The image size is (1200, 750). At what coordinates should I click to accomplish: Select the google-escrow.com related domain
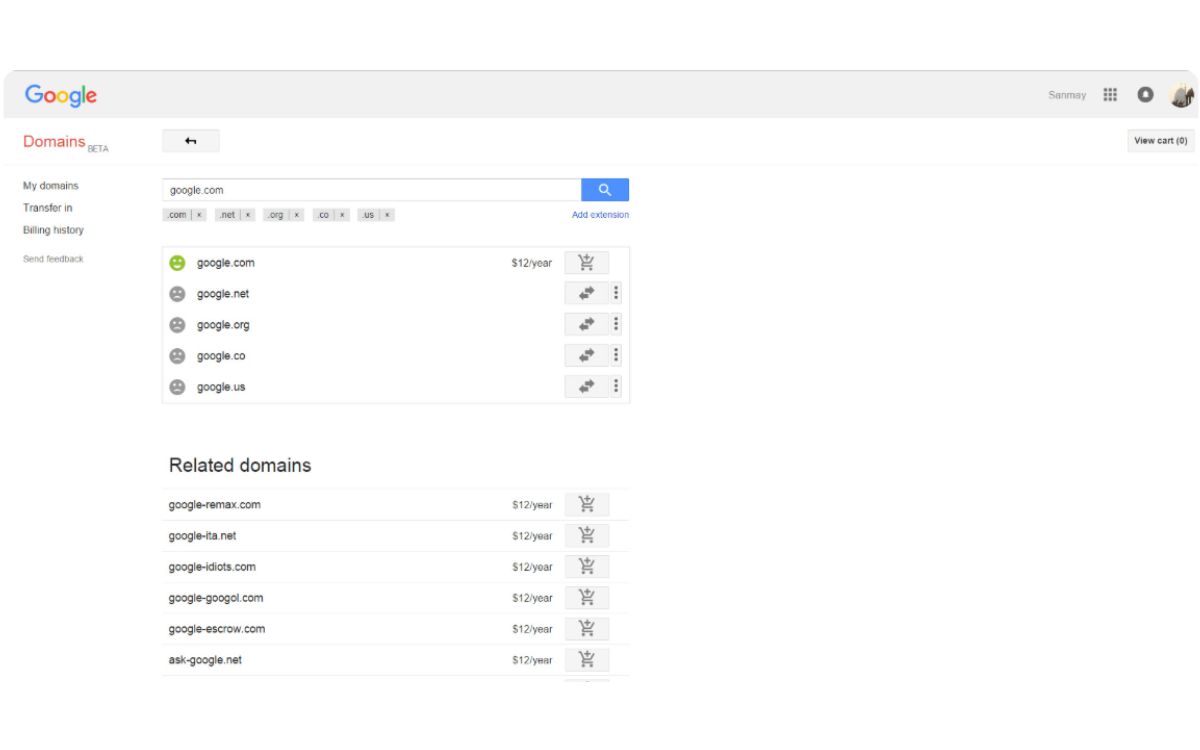click(x=217, y=629)
